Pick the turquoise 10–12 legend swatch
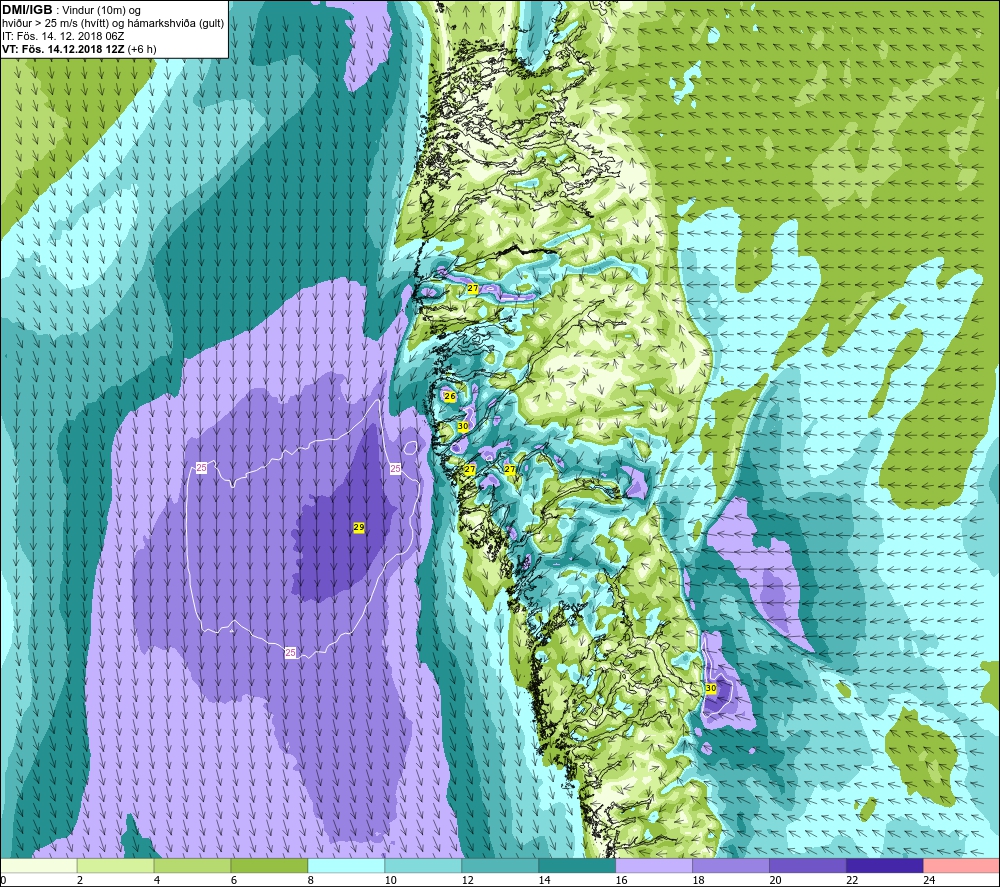 click(423, 866)
